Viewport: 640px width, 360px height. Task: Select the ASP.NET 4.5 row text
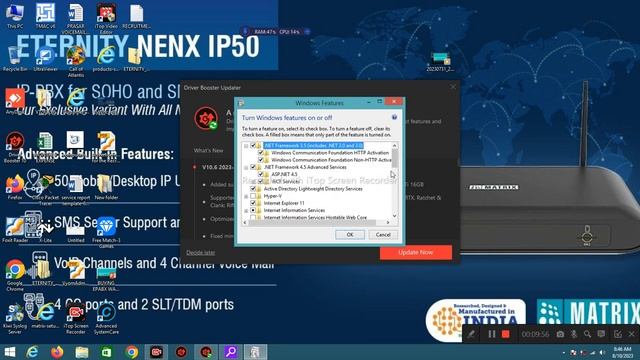(x=284, y=174)
